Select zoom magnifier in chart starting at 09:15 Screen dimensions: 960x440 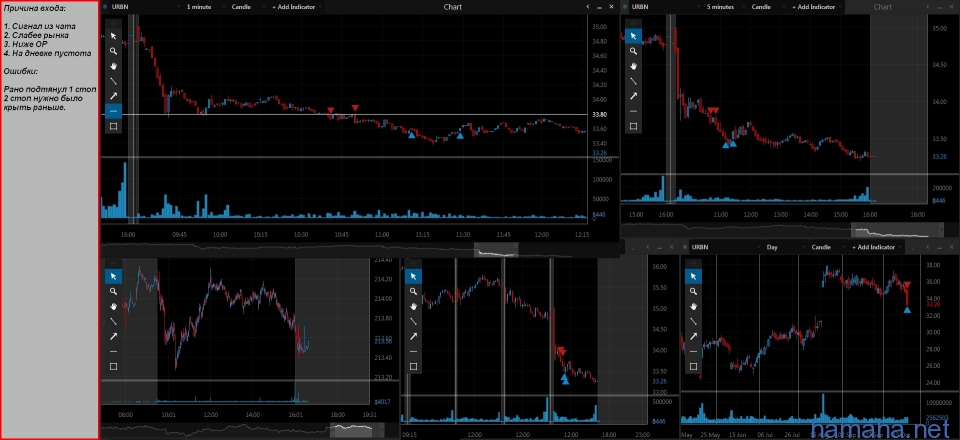tap(413, 292)
